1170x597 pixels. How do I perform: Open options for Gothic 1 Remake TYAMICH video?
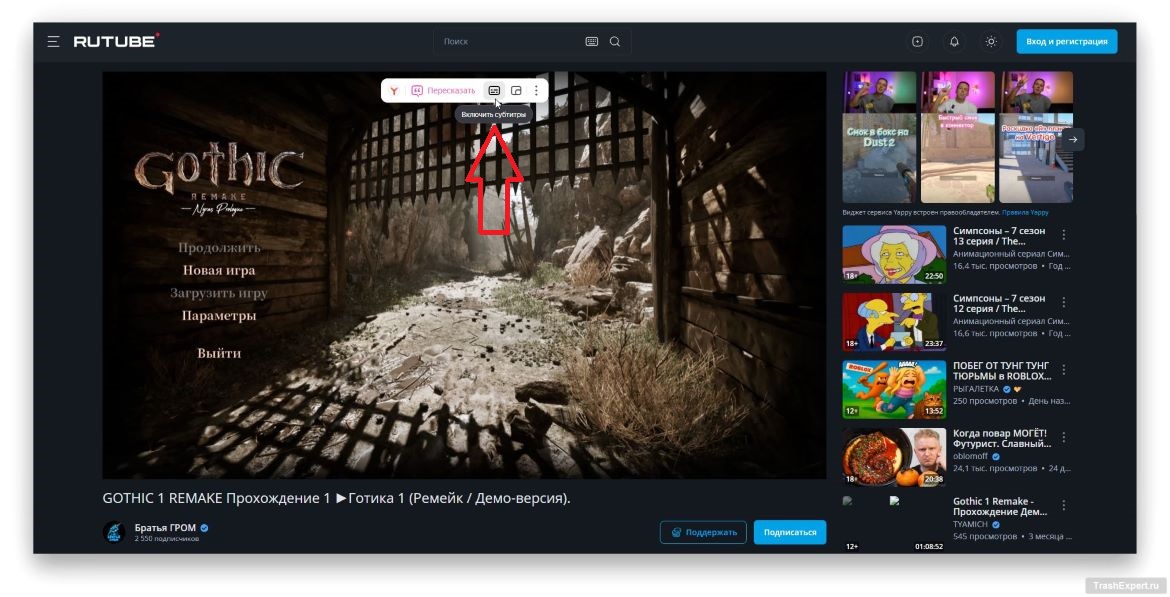[x=1064, y=505]
